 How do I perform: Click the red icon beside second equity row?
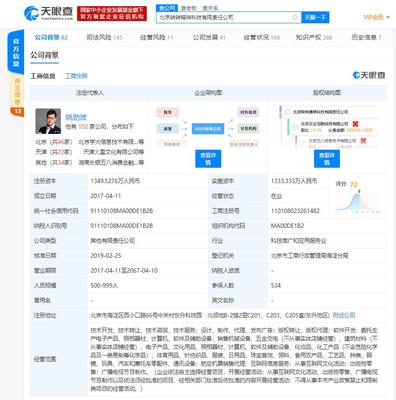pos(355,124)
